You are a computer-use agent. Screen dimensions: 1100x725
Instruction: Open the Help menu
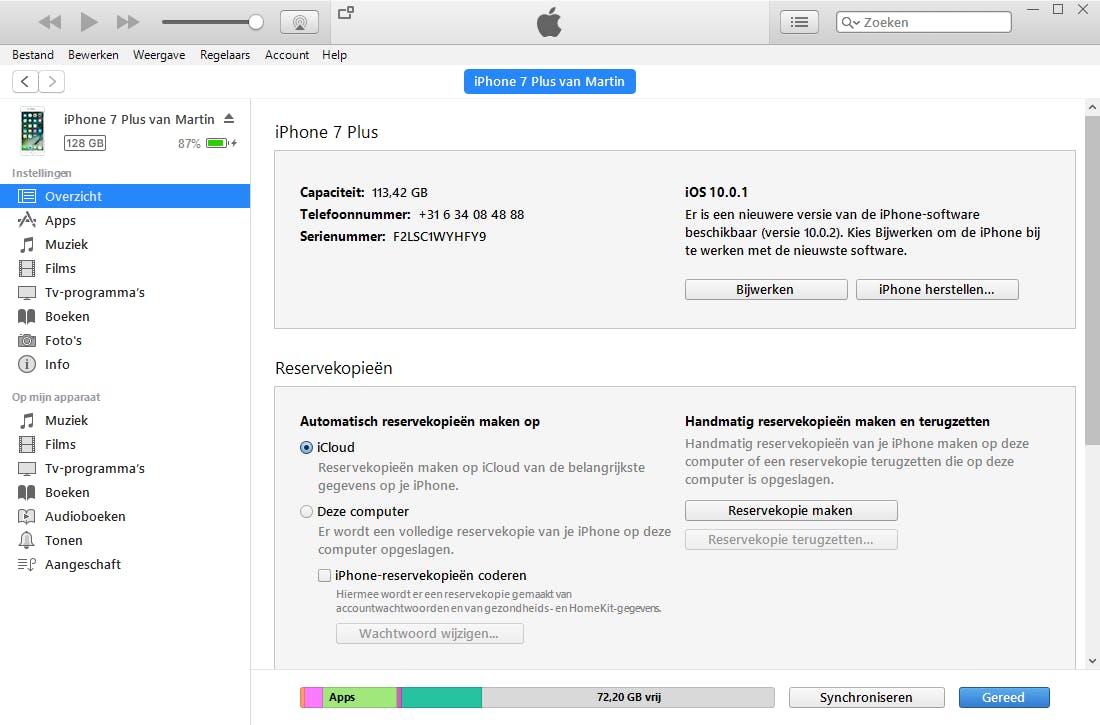tap(335, 55)
